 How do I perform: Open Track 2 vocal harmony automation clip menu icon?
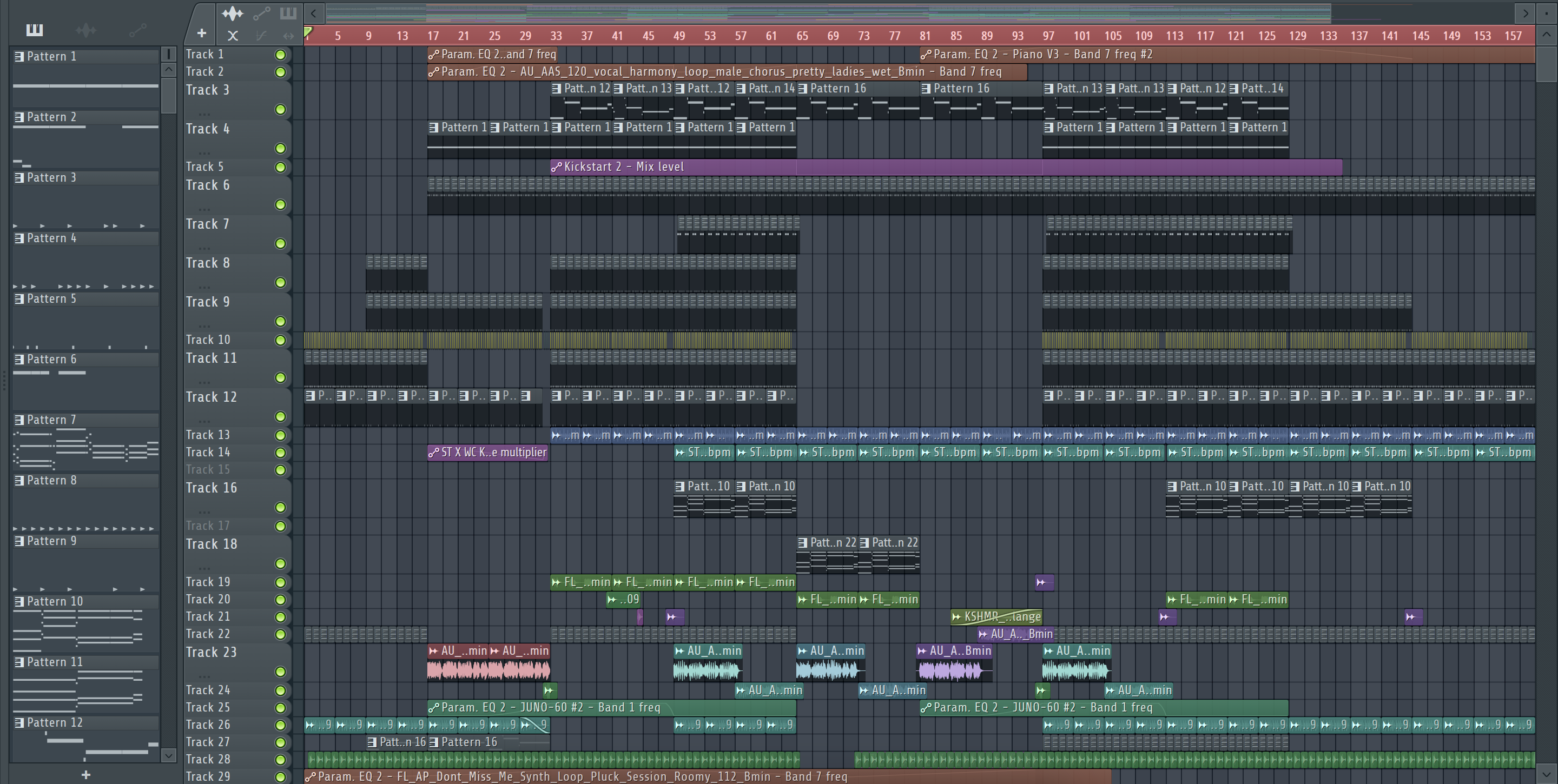click(434, 72)
